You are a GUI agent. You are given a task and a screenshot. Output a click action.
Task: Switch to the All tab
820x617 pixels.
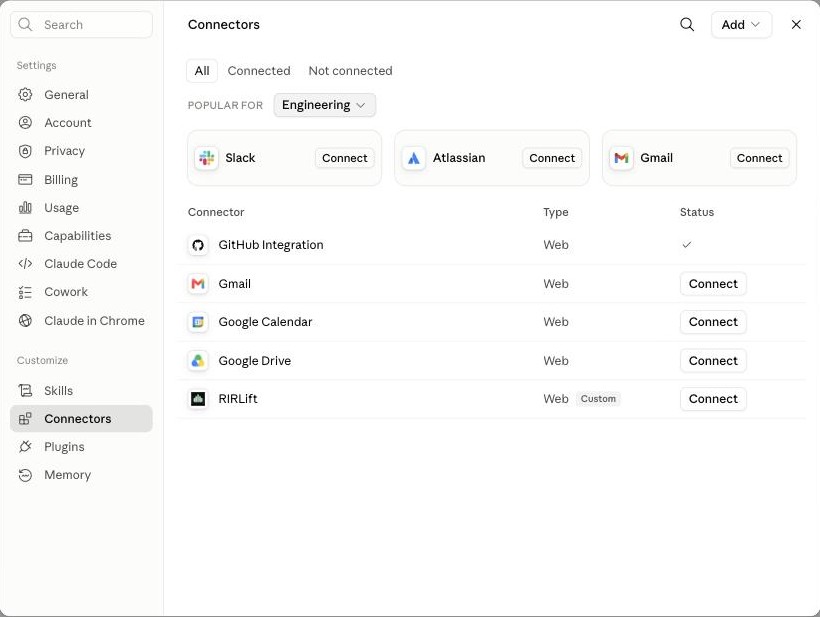pos(202,71)
